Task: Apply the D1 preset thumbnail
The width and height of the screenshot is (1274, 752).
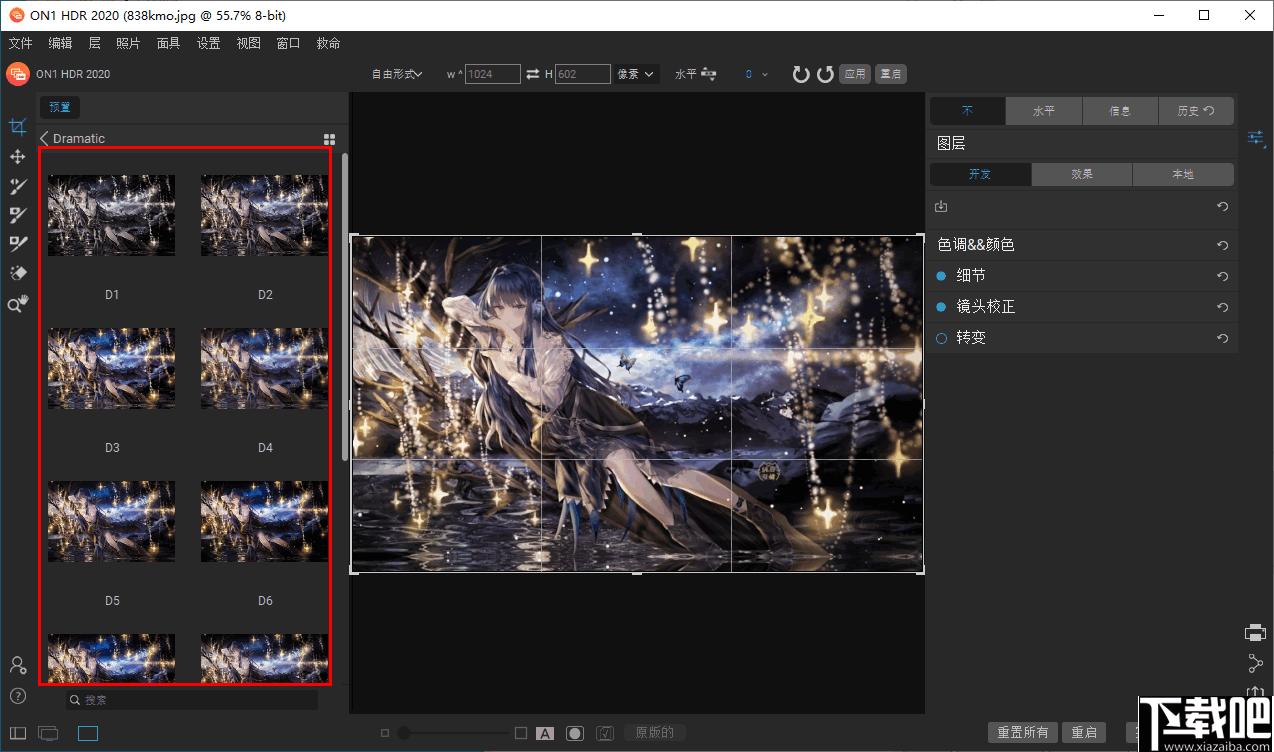Action: coord(111,215)
